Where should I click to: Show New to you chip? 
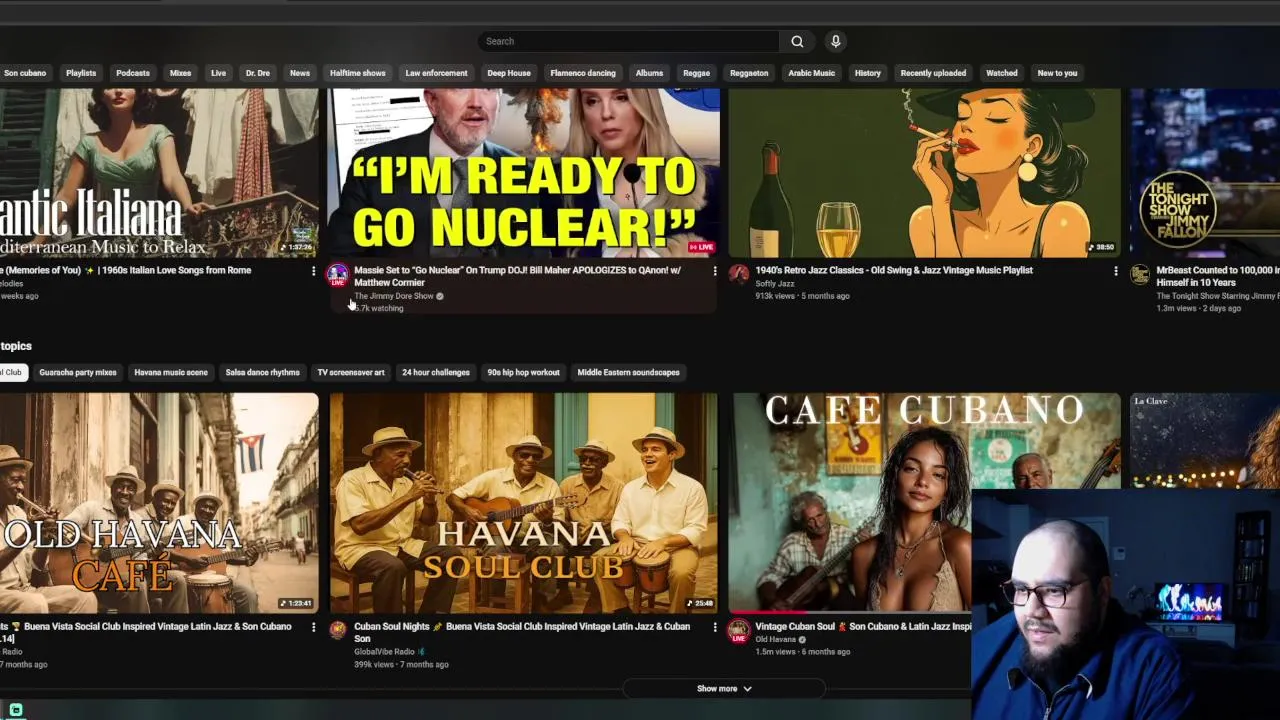click(x=1057, y=73)
